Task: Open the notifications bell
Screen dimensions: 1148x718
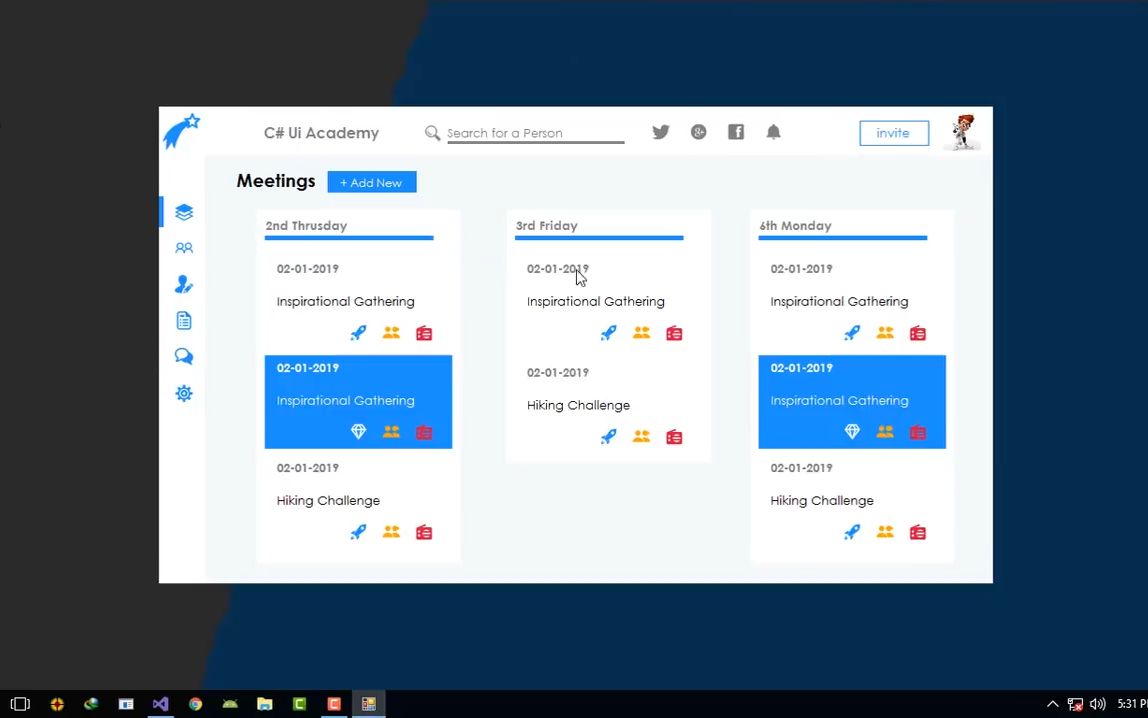Action: (773, 132)
